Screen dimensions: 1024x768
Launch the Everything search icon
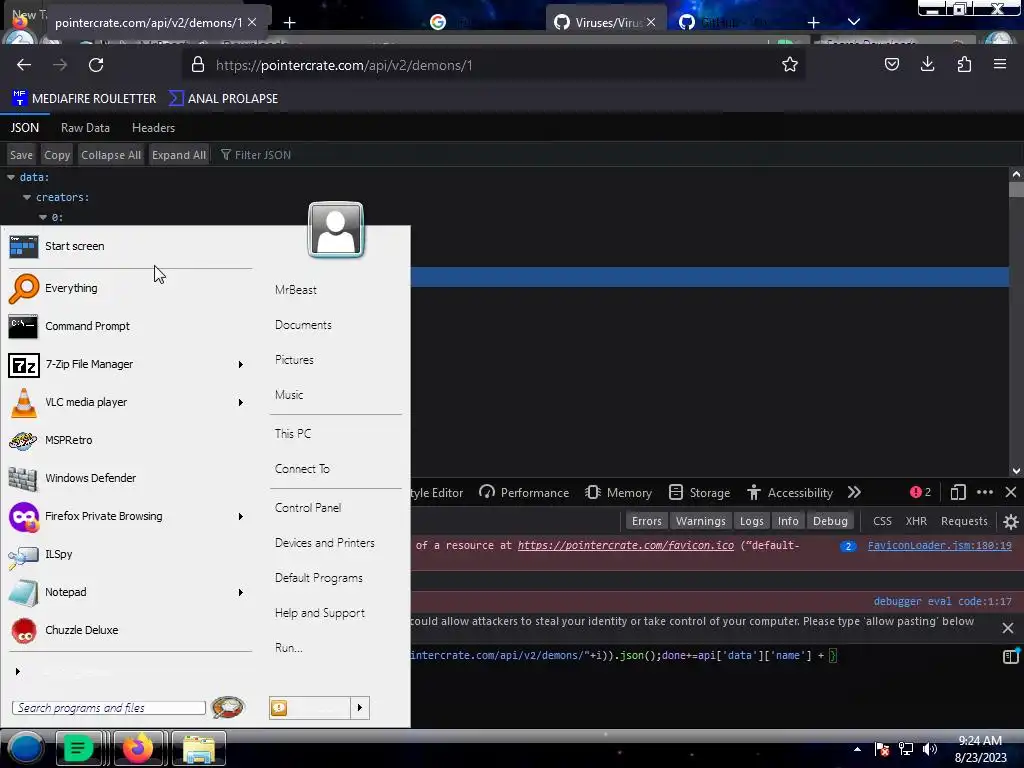tap(24, 288)
